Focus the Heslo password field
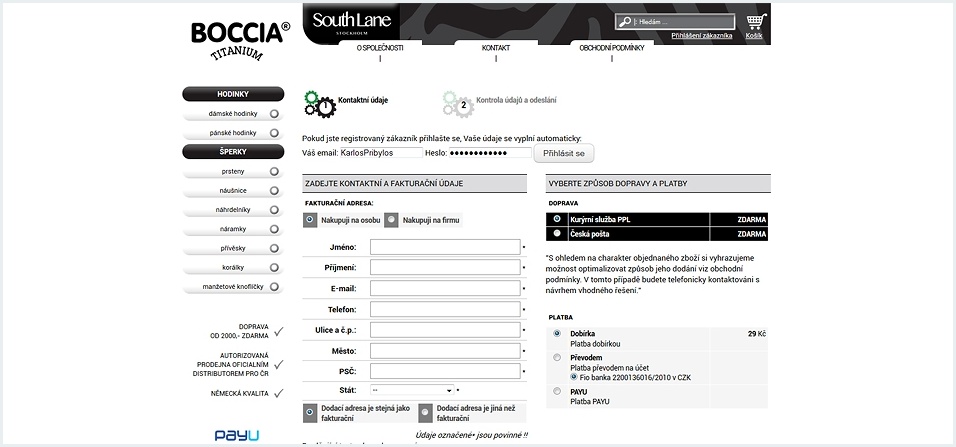Screen dimensions: 956x447 [490, 153]
